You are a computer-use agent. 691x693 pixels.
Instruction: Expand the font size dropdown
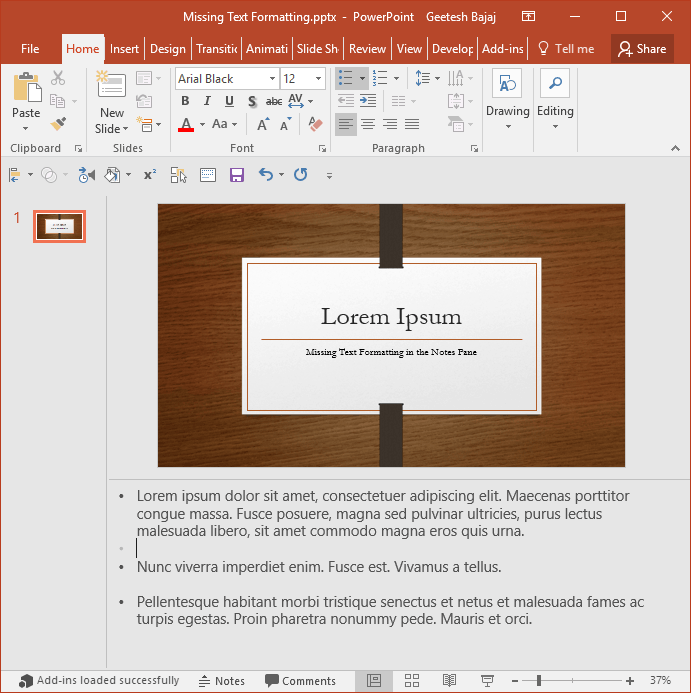point(319,79)
